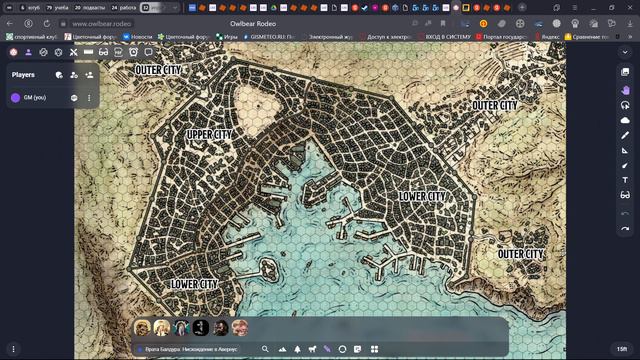Viewport: 640px width, 360px height.
Task: Click the invite player icon in the Players panel
Action: (x=89, y=75)
